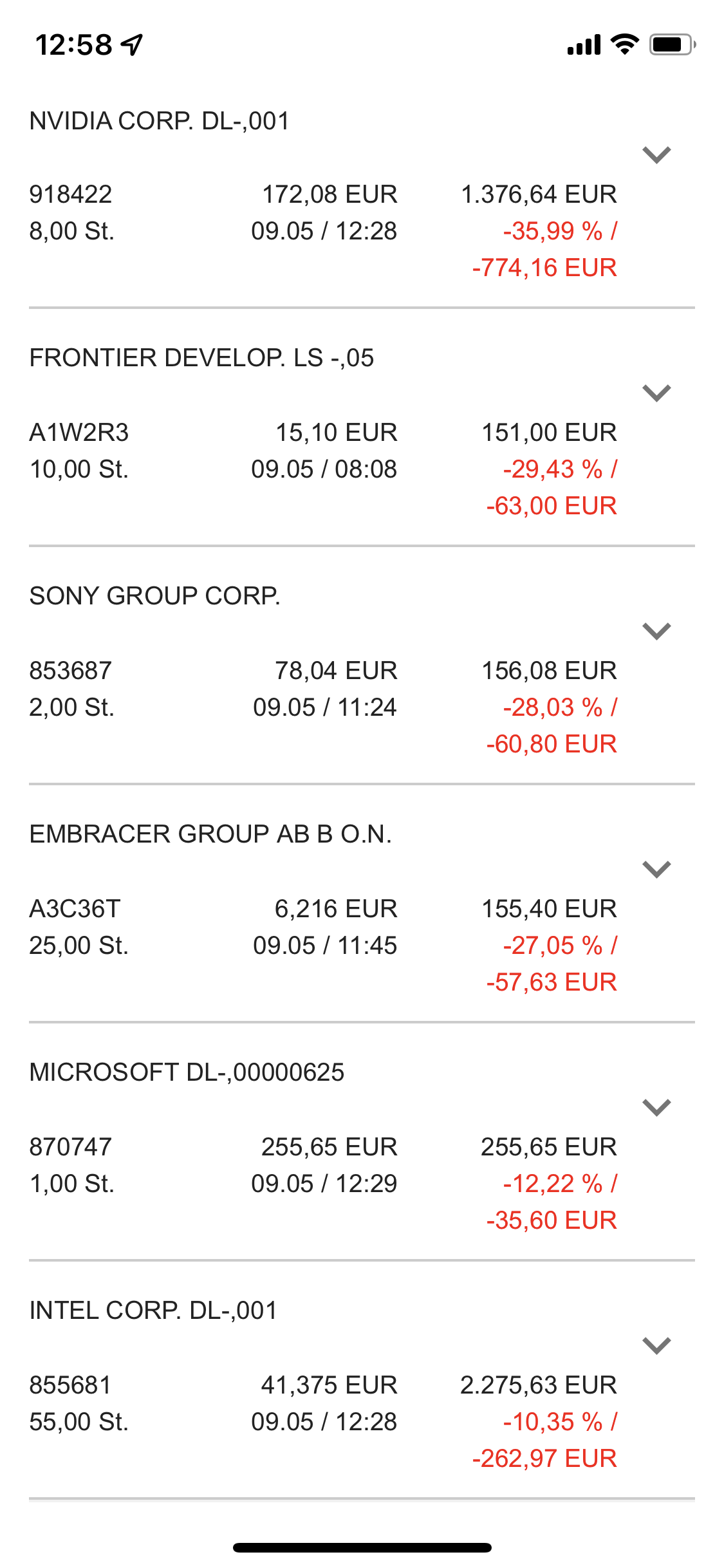Tap the home indicator bar
The width and height of the screenshot is (724, 1568).
pyautogui.click(x=362, y=1547)
